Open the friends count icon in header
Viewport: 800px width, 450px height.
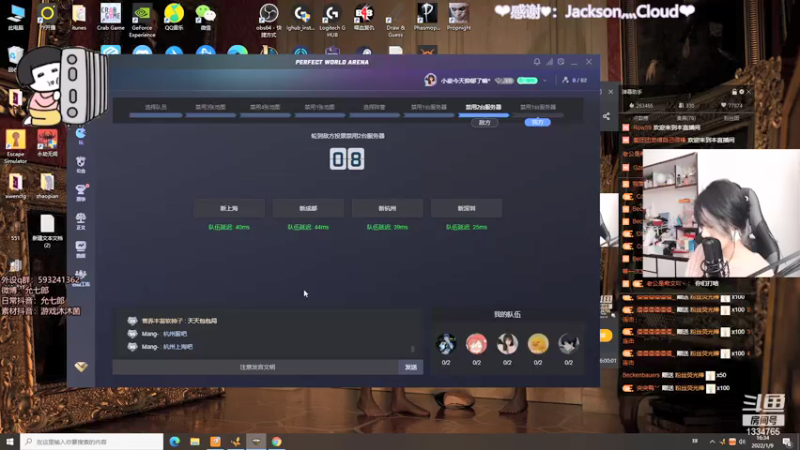click(x=565, y=80)
